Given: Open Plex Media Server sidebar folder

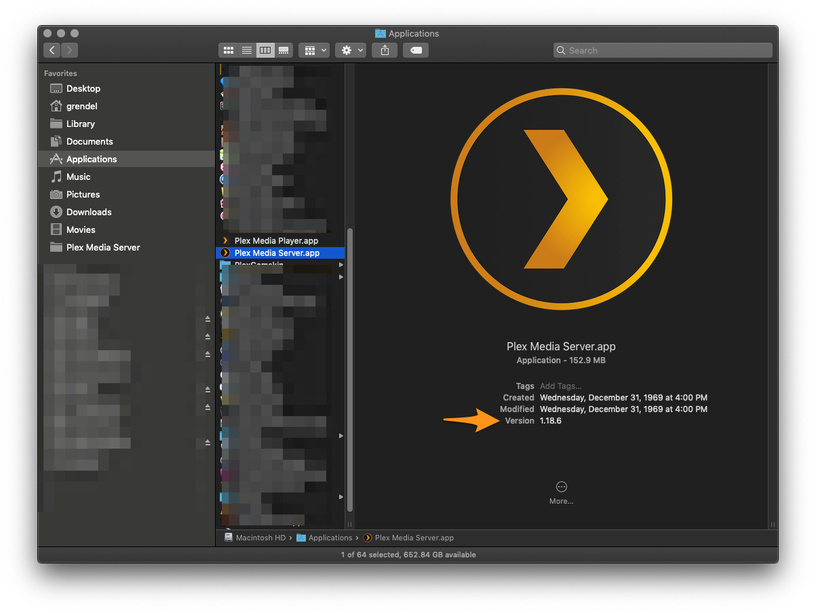Looking at the screenshot, I should coord(126,248).
